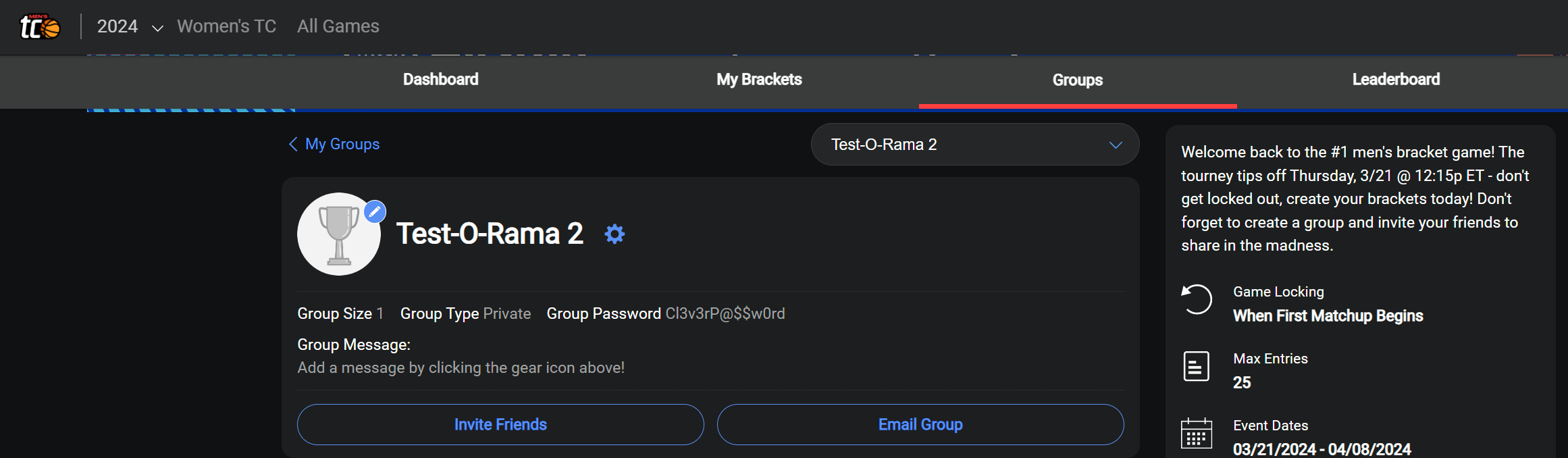This screenshot has height=458, width=1568.
Task: Click the Event Dates calendar icon
Action: coord(1196,433)
